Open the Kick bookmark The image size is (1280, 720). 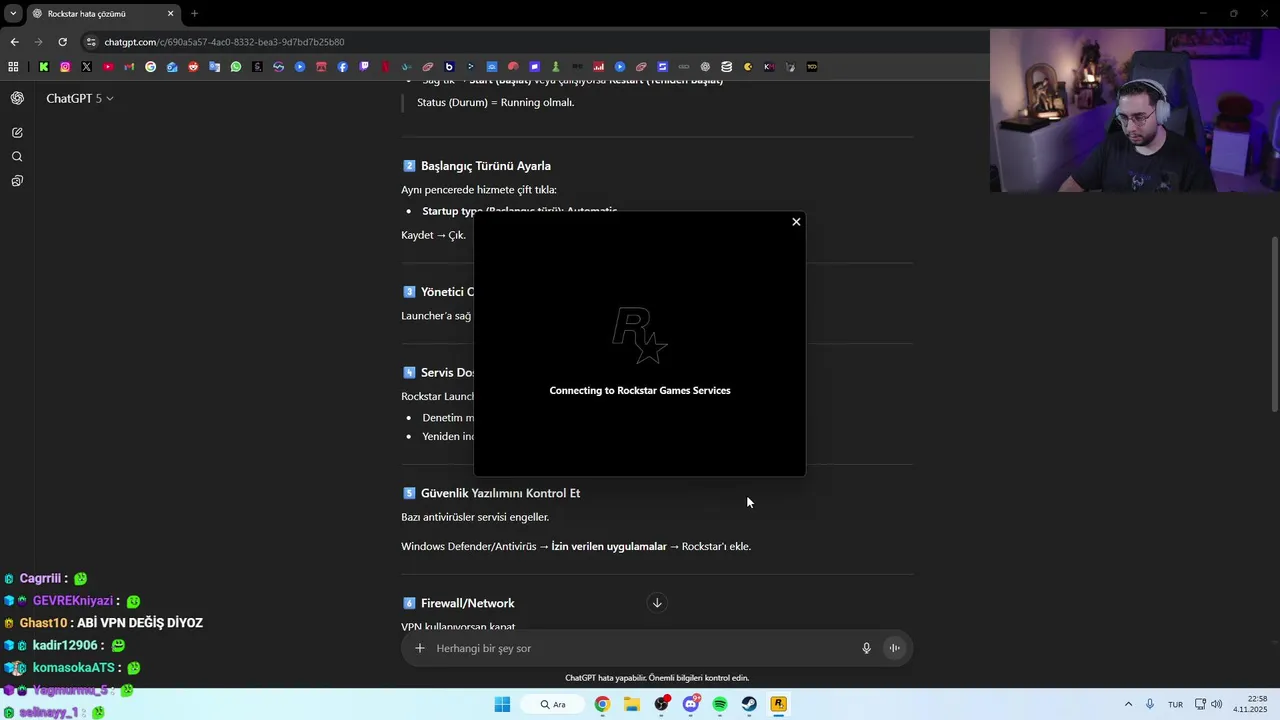pos(44,67)
